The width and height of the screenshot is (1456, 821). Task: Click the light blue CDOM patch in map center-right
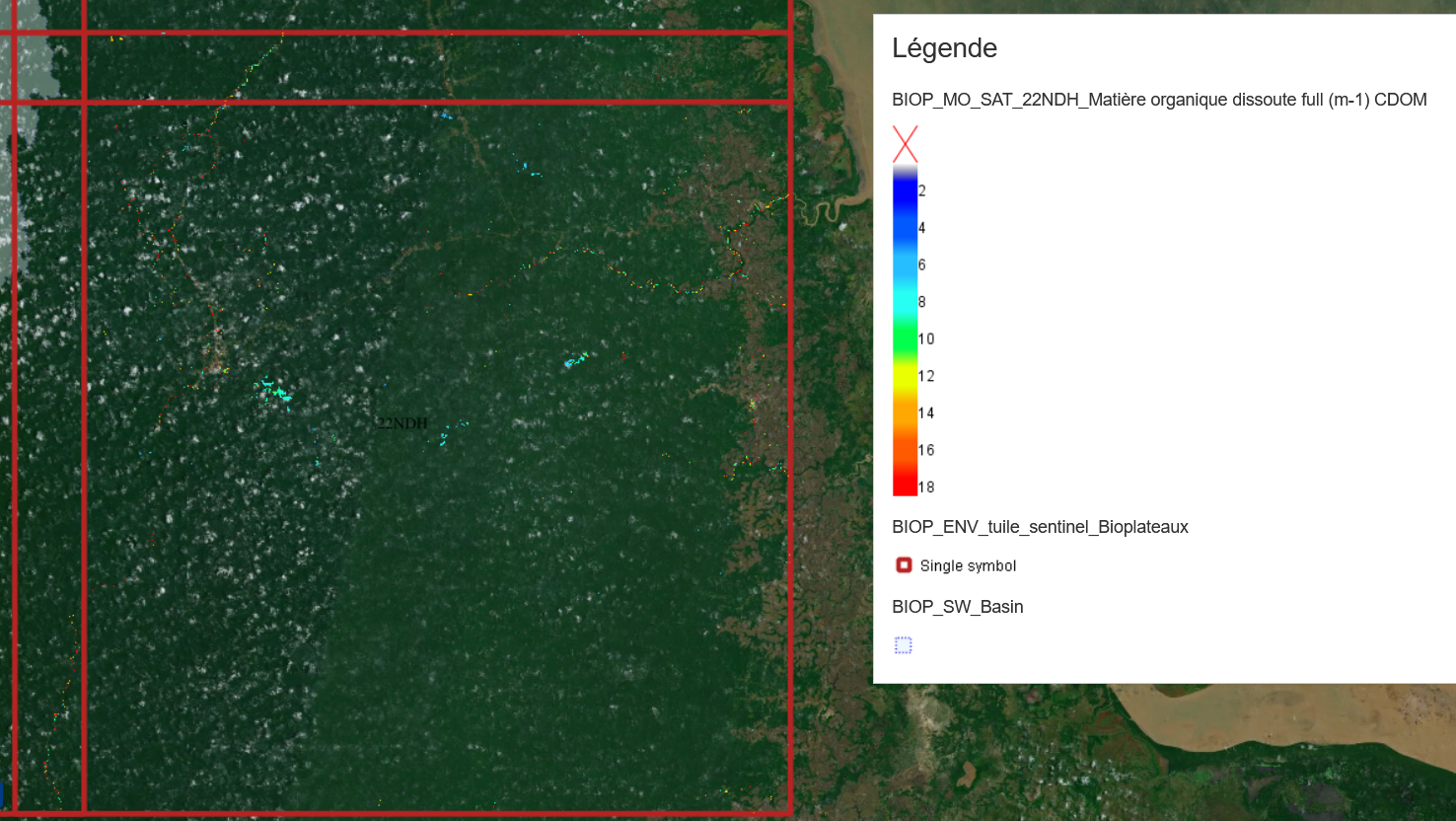pyautogui.click(x=575, y=360)
